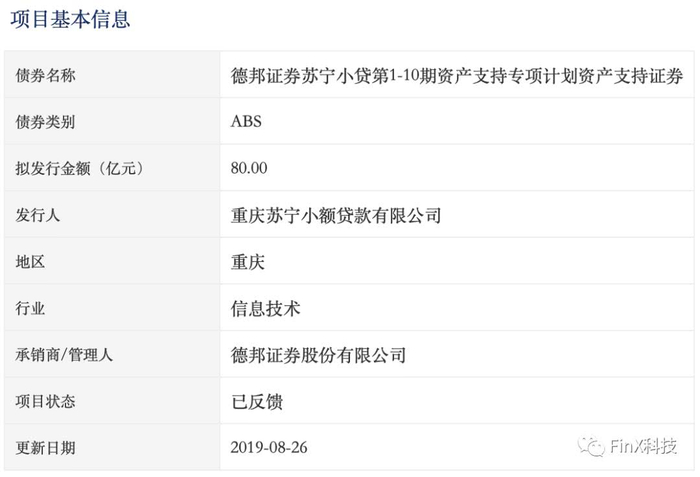Open underwriter 德邦证券股份有限公司
700x477 pixels.
[x=318, y=356]
